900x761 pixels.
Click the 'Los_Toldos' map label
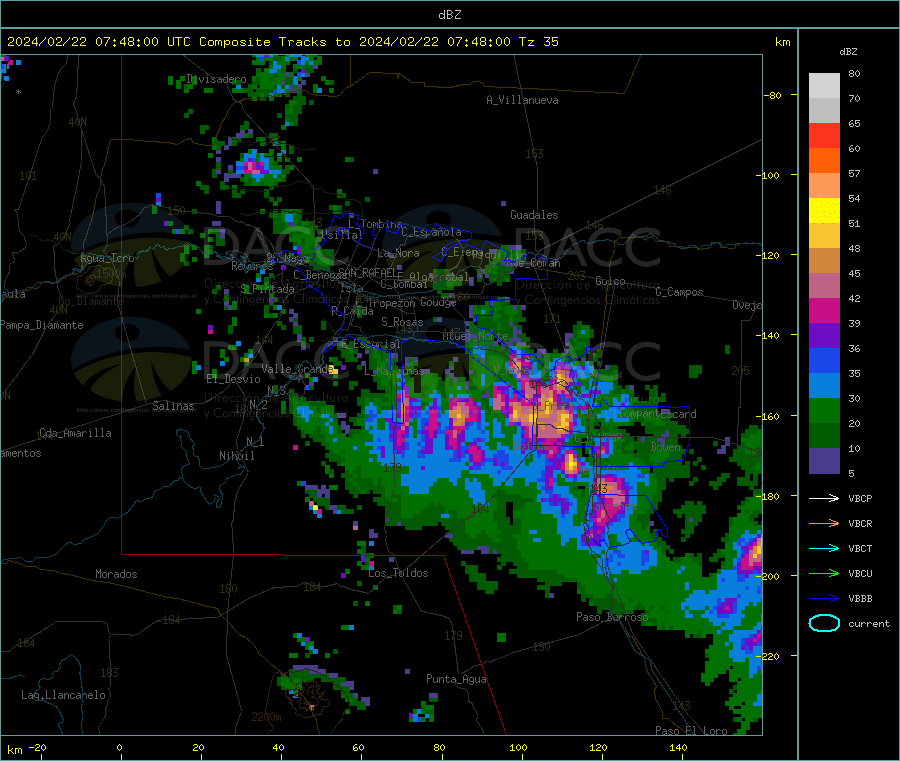click(398, 573)
